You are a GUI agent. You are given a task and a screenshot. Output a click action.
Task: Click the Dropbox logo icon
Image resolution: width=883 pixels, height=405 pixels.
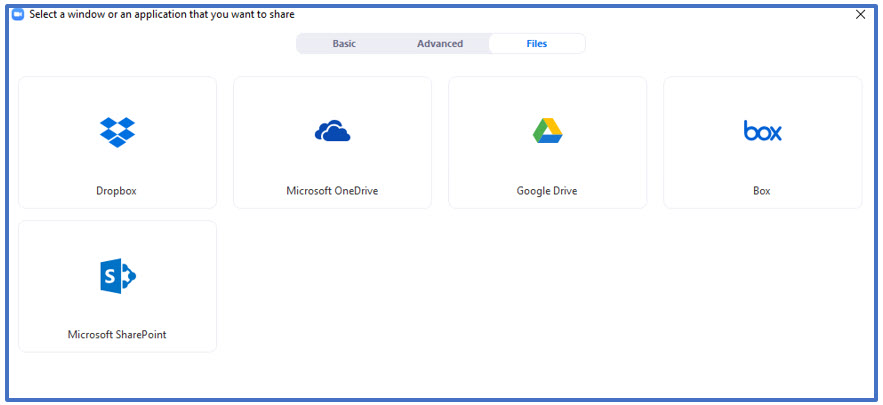pyautogui.click(x=117, y=132)
